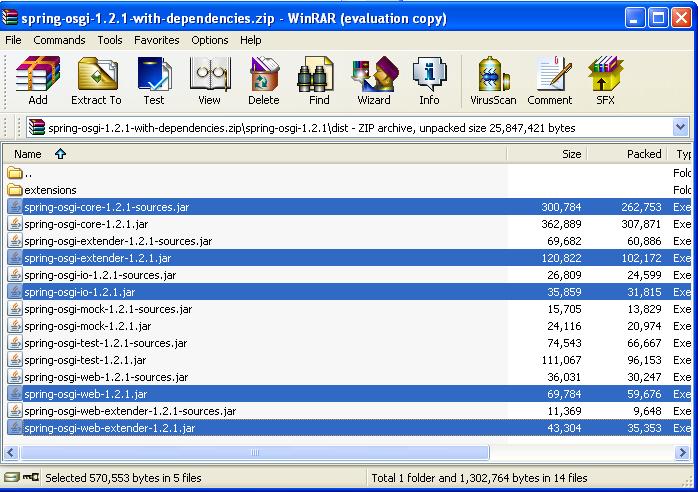This screenshot has width=698, height=492.
Task: Click jar icon of spring-osgi-io-1.2.1-sources.jar
Action: tap(15, 275)
